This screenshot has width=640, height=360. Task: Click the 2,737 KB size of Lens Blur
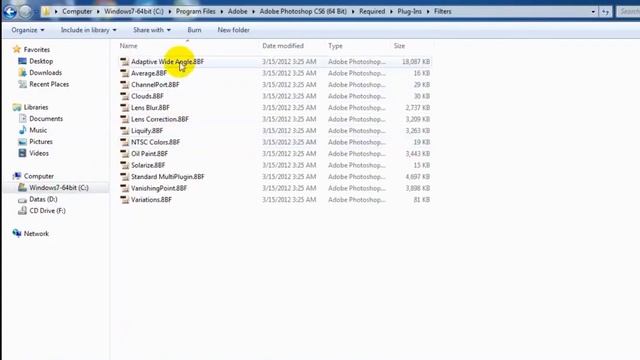(x=418, y=108)
